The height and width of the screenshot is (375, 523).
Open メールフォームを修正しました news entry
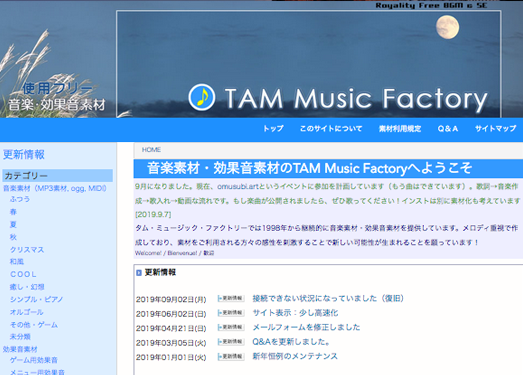(306, 327)
